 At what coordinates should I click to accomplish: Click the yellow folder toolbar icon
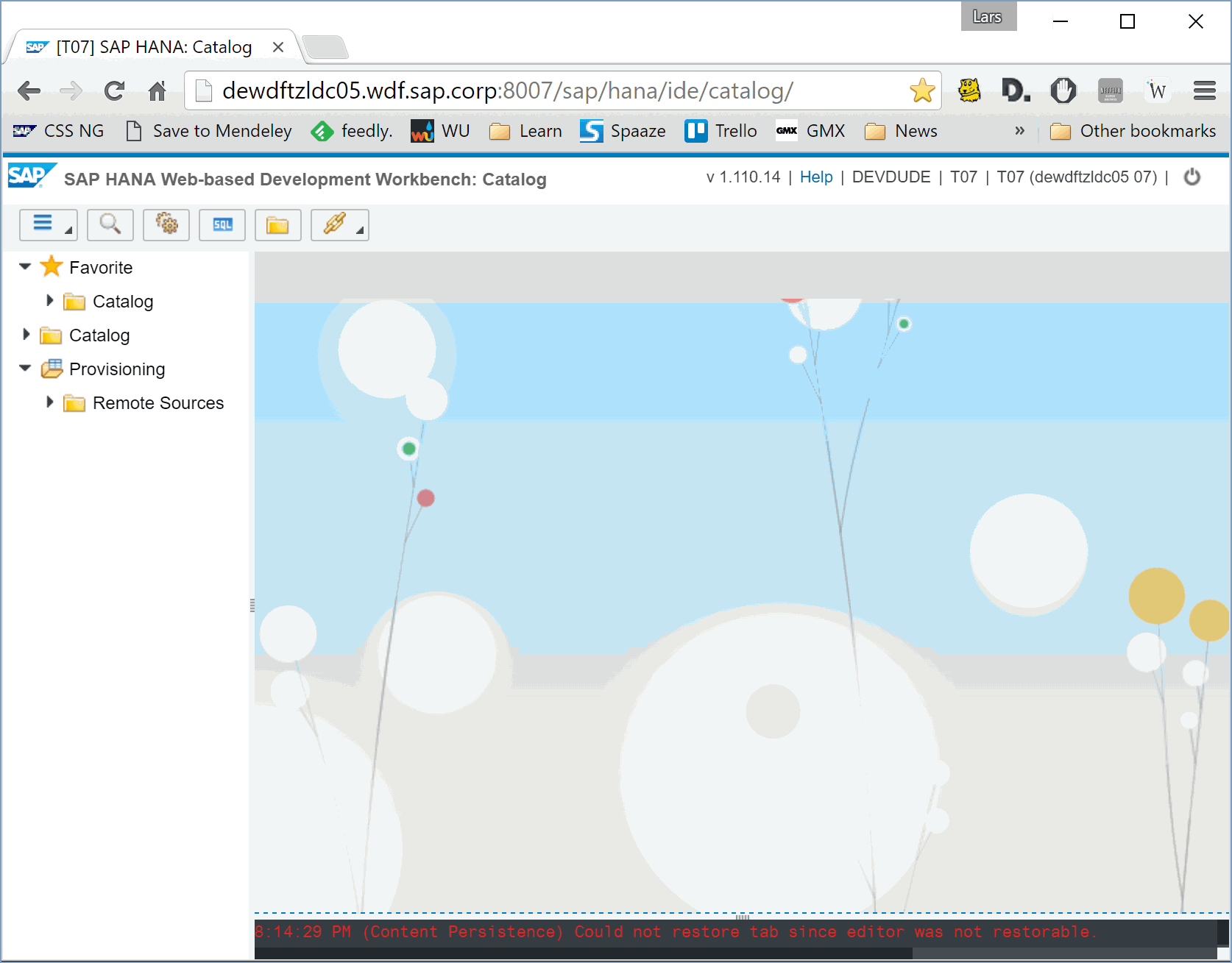pos(278,224)
